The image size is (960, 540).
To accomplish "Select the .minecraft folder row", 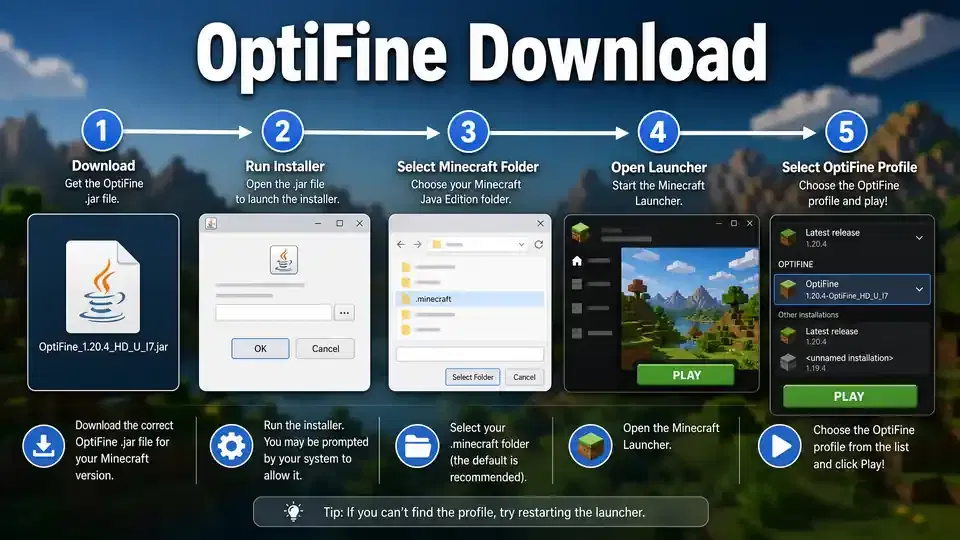I will [470, 299].
